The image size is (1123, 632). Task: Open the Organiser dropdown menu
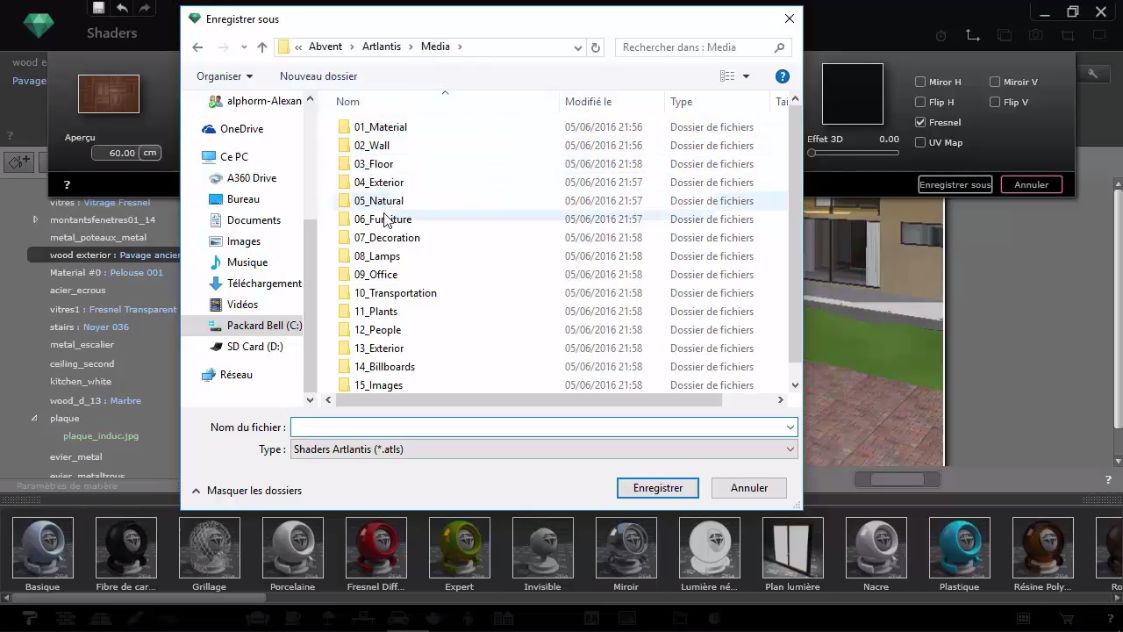click(224, 76)
